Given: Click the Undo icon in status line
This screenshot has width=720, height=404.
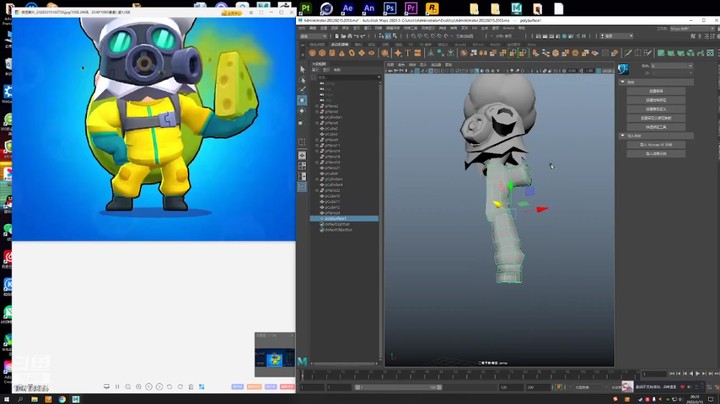Looking at the screenshot, I should point(356,36).
